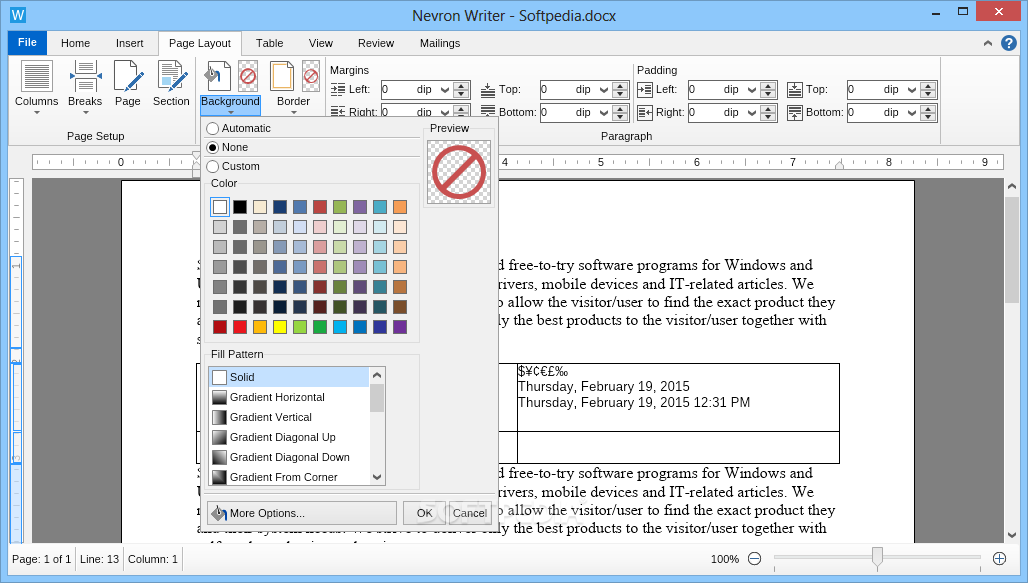Click the no-background red circle icon

(x=248, y=76)
